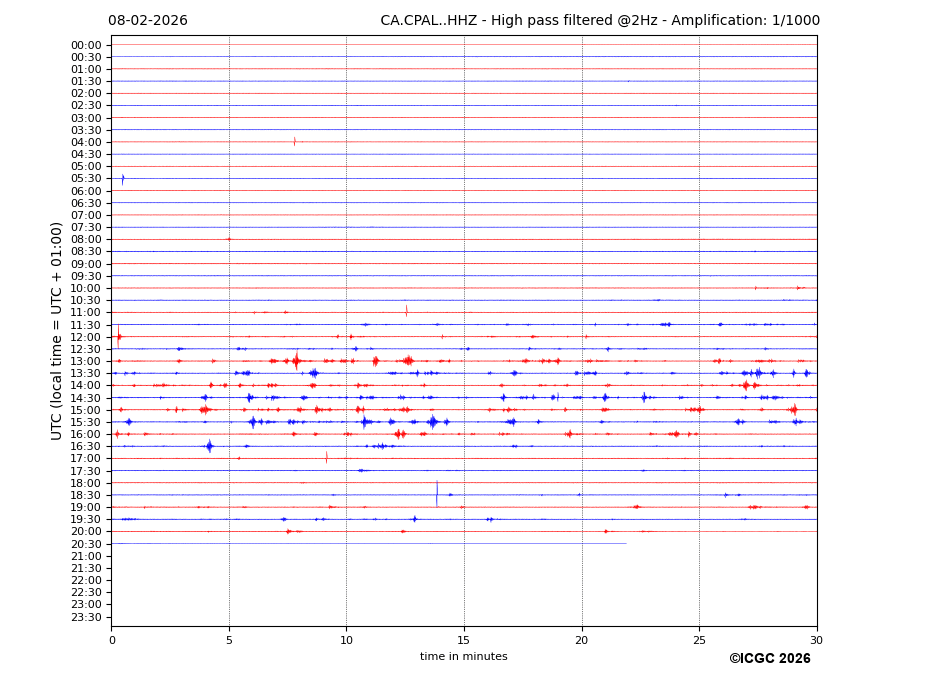Click the 18:30 time row label

[86, 495]
